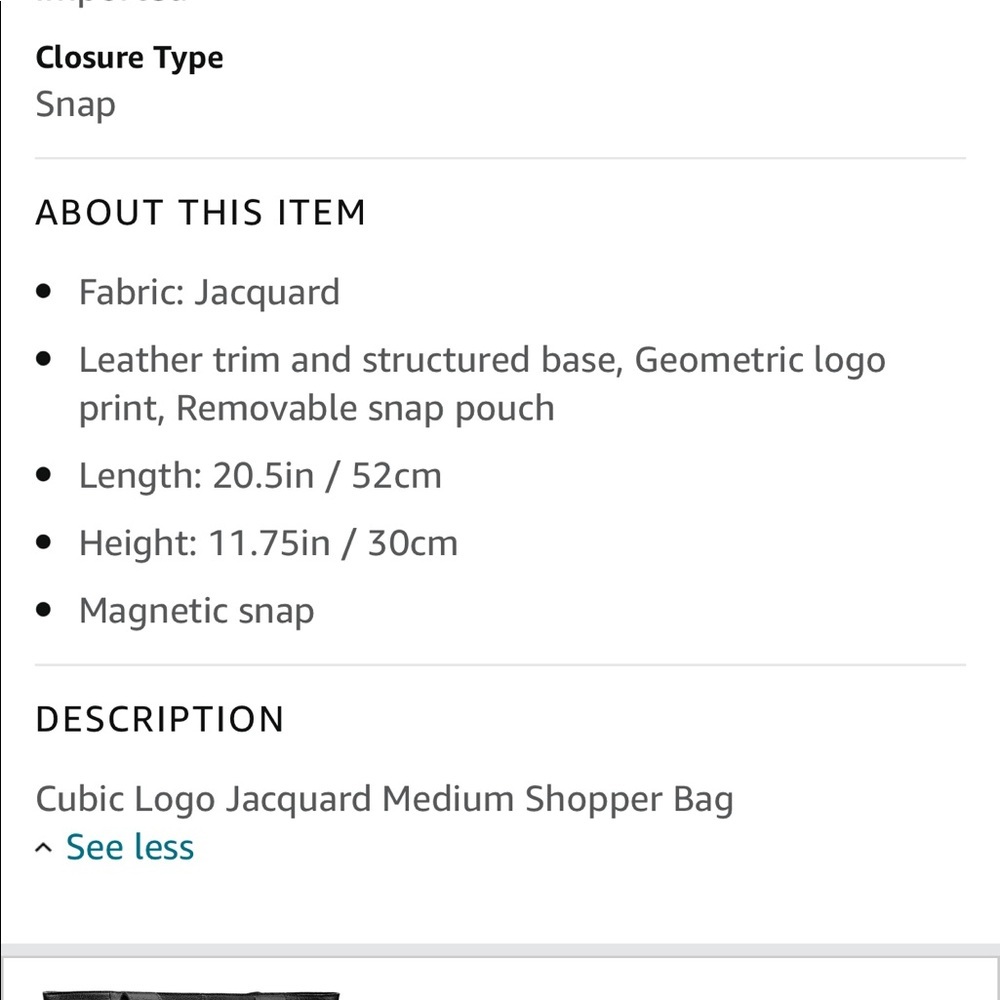Select the bullet marker beside Length: 20.5in
The height and width of the screenshot is (1000, 1000).
pos(42,473)
